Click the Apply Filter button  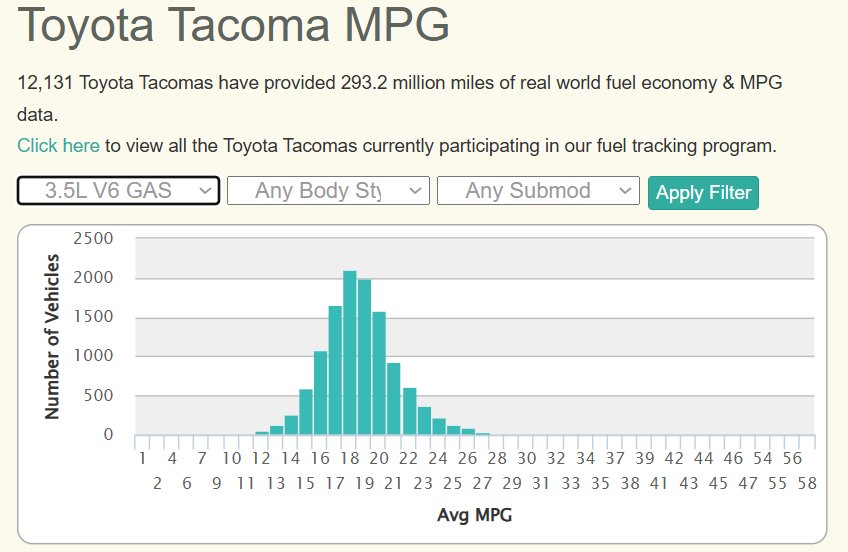click(x=703, y=192)
